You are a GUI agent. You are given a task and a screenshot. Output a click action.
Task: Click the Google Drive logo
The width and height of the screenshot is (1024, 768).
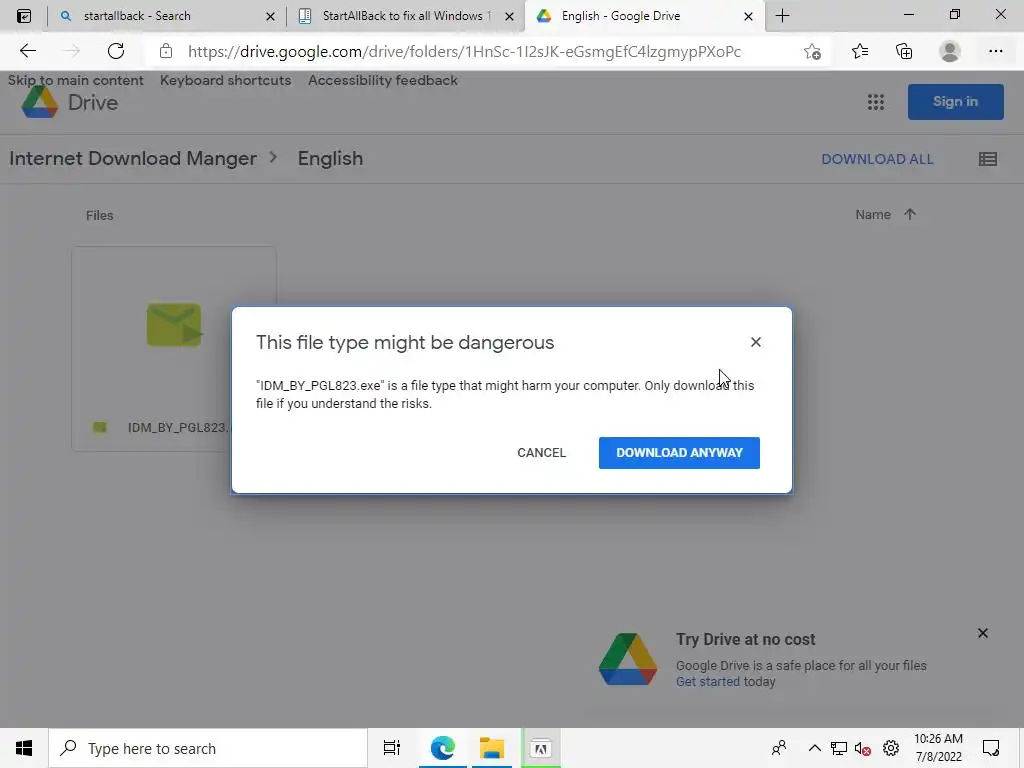click(70, 103)
